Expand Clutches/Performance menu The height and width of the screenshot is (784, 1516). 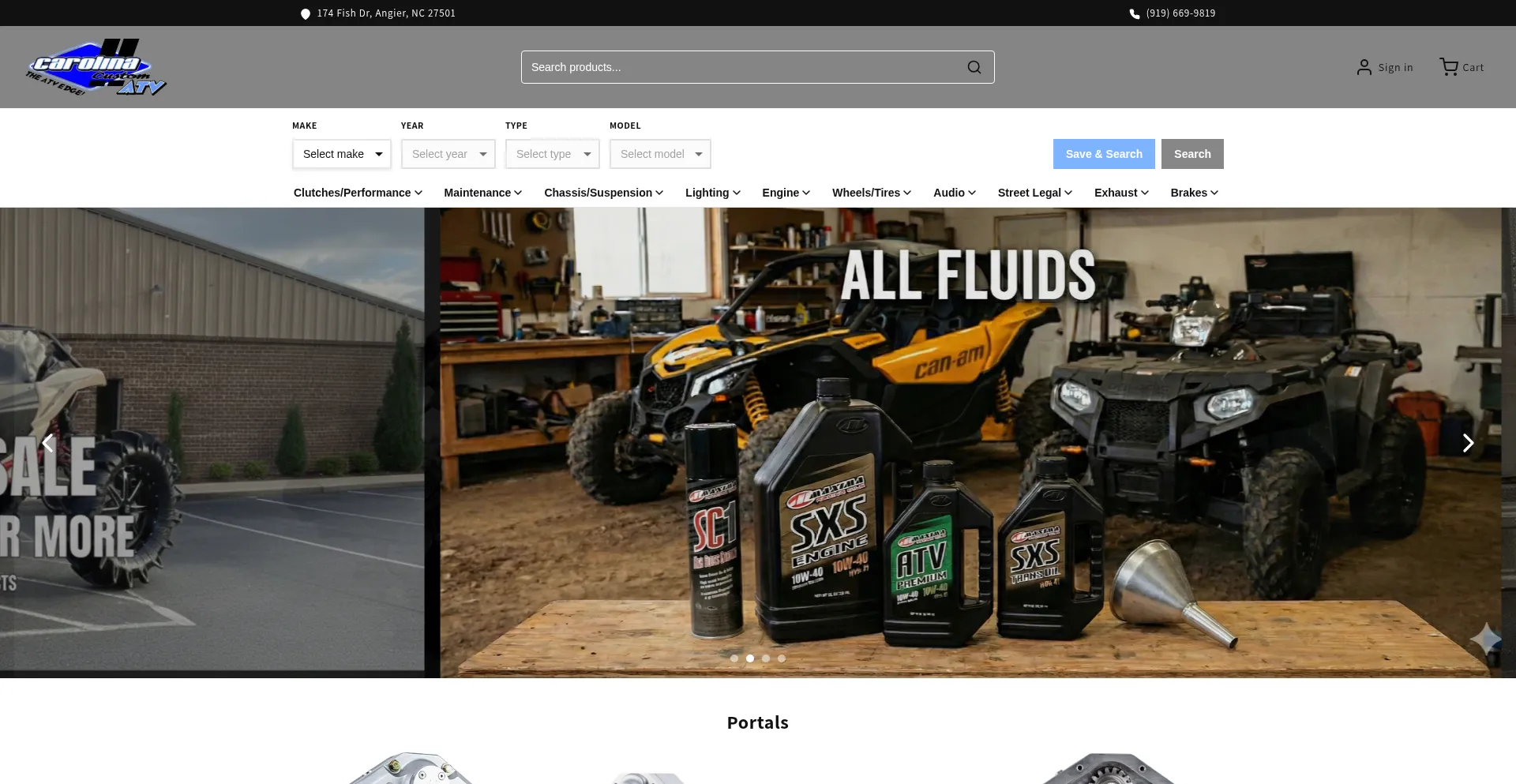coord(358,193)
